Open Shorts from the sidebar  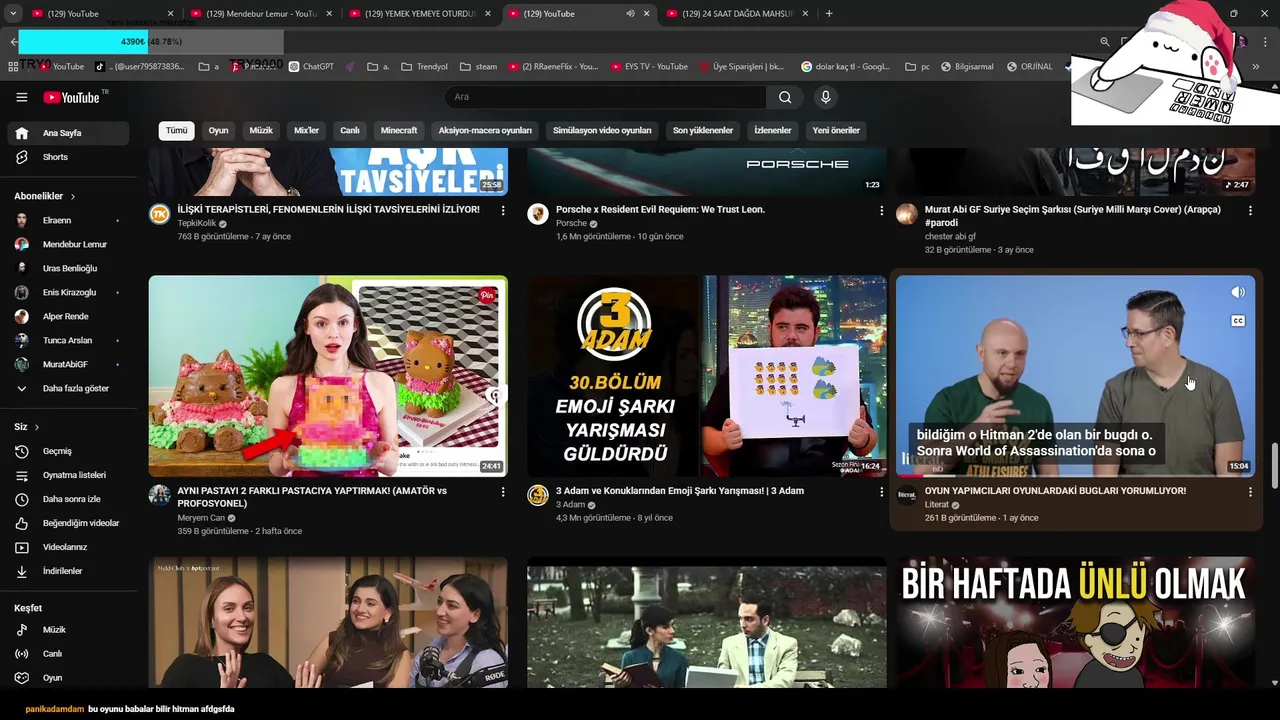pos(67,157)
